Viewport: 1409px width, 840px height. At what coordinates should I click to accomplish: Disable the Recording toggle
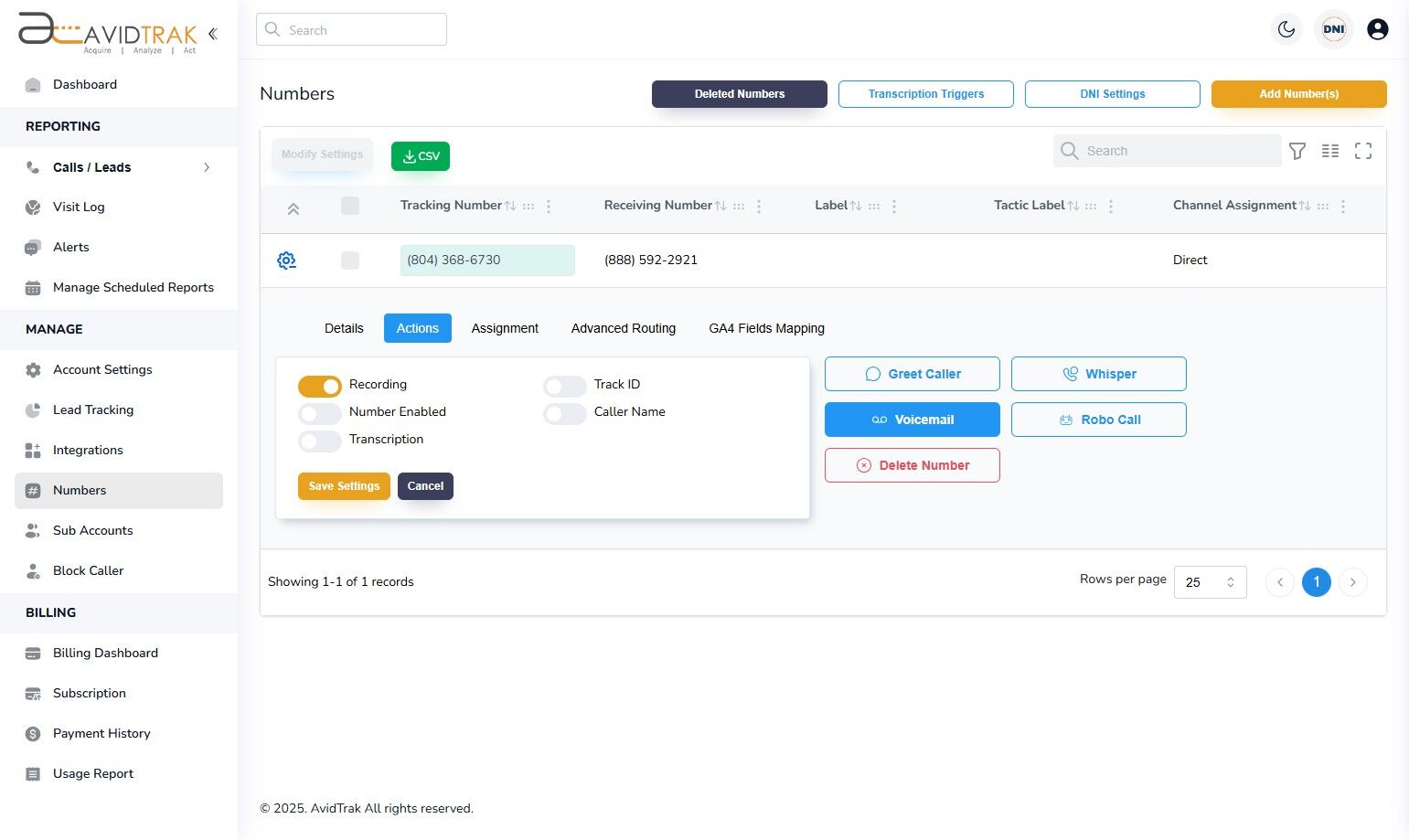point(319,386)
